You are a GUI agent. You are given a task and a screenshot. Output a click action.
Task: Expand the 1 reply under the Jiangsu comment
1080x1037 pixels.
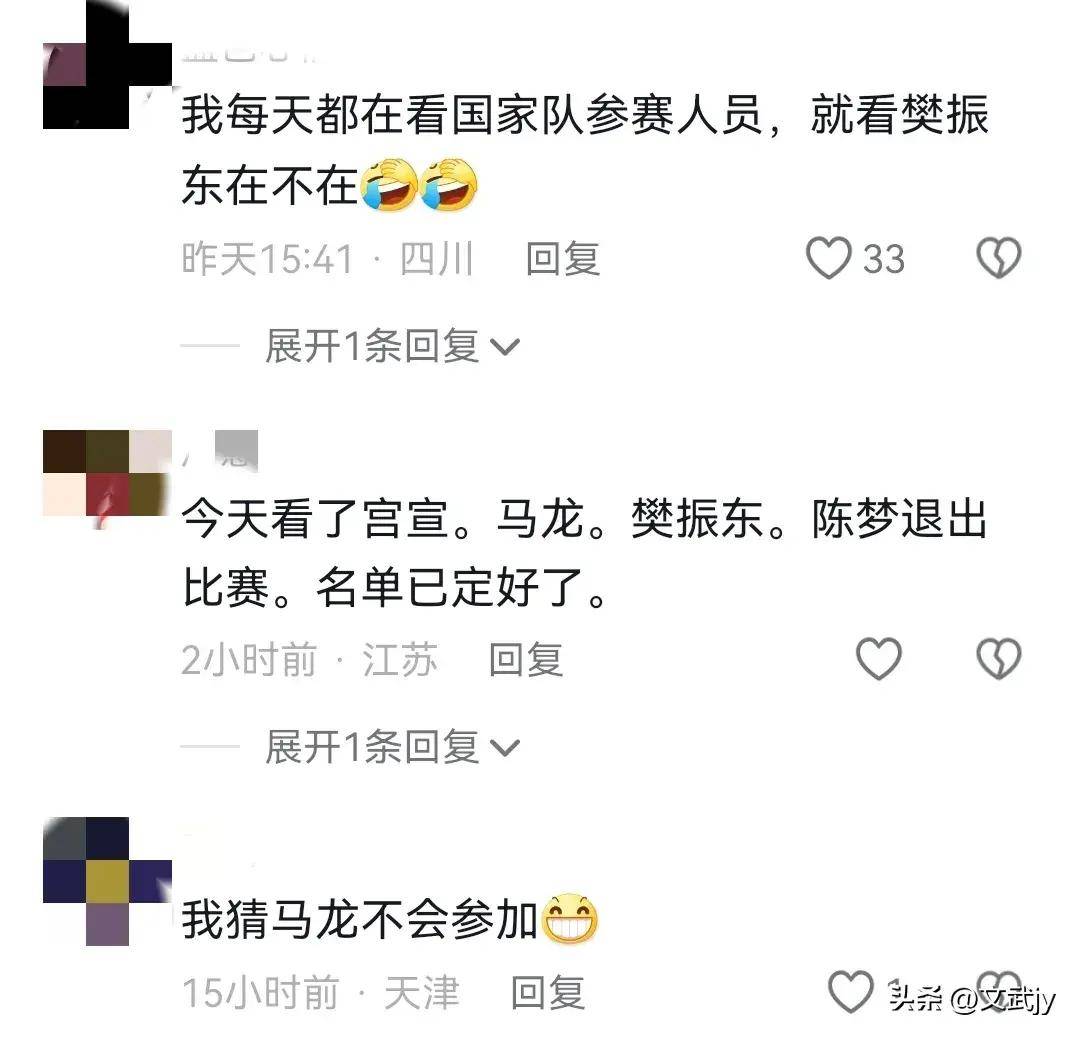(392, 747)
